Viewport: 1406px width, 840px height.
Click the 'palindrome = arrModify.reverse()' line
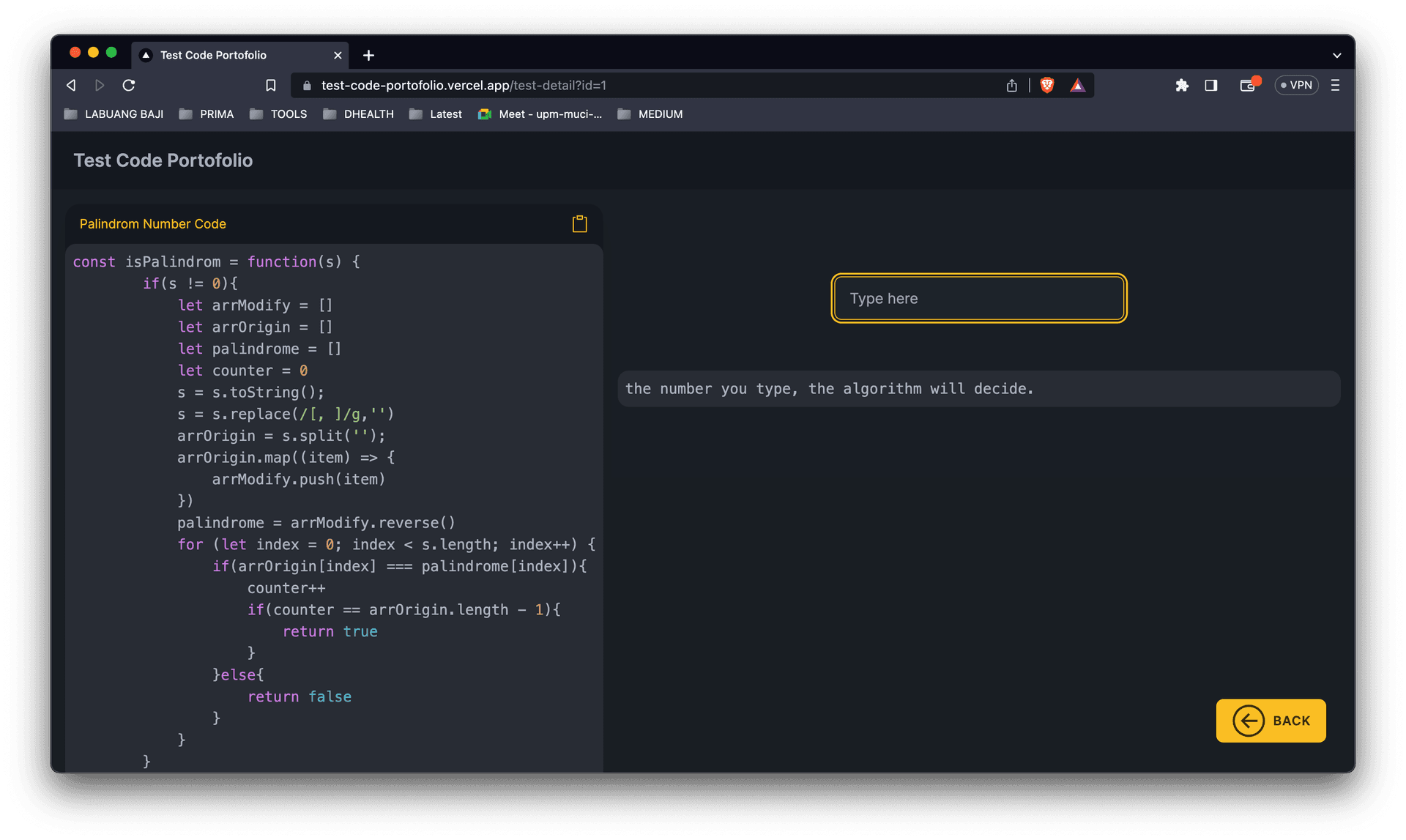click(316, 523)
